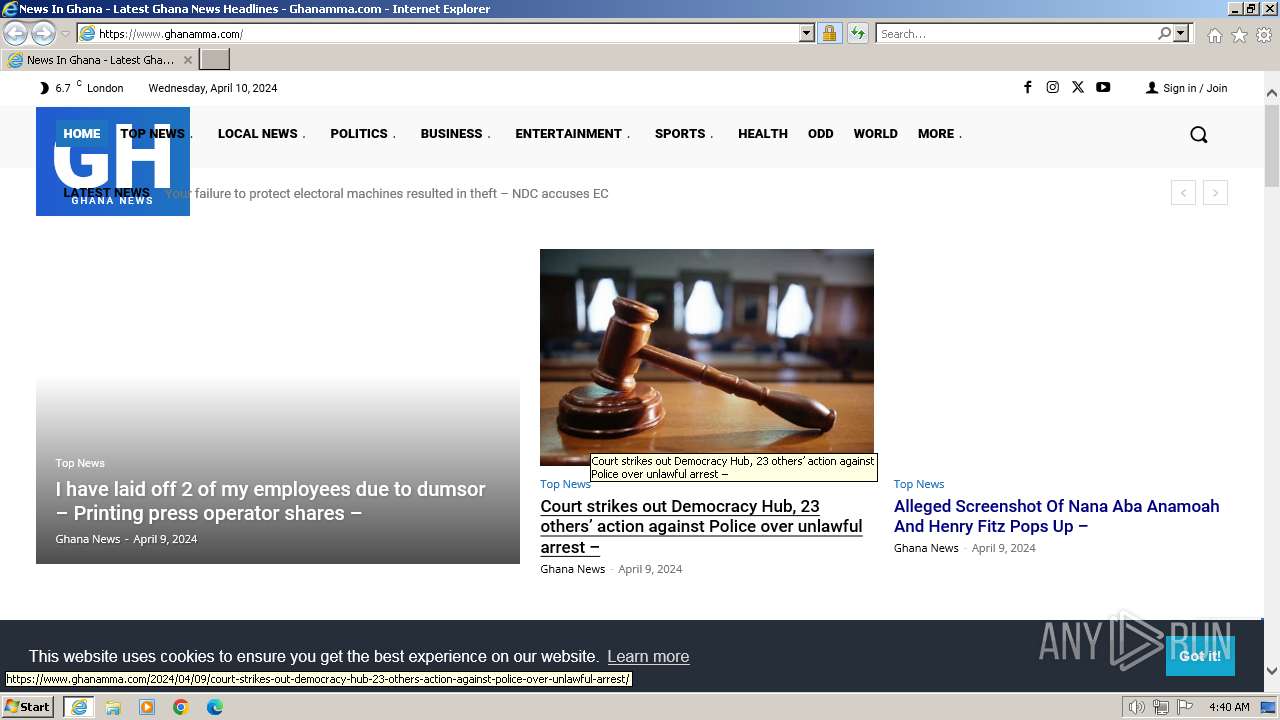Expand the MORE menu
The height and width of the screenshot is (720, 1280).
[x=940, y=134]
